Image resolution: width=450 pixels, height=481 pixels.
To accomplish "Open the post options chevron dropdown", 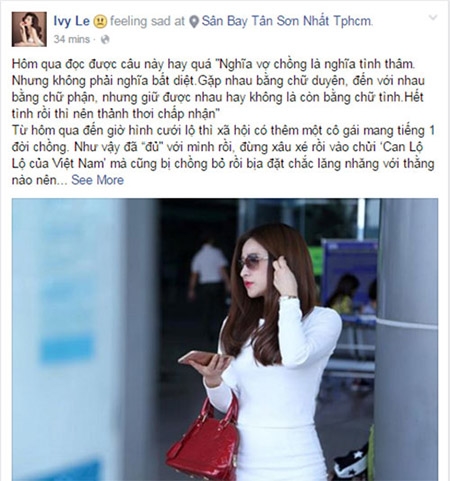I will [x=432, y=18].
